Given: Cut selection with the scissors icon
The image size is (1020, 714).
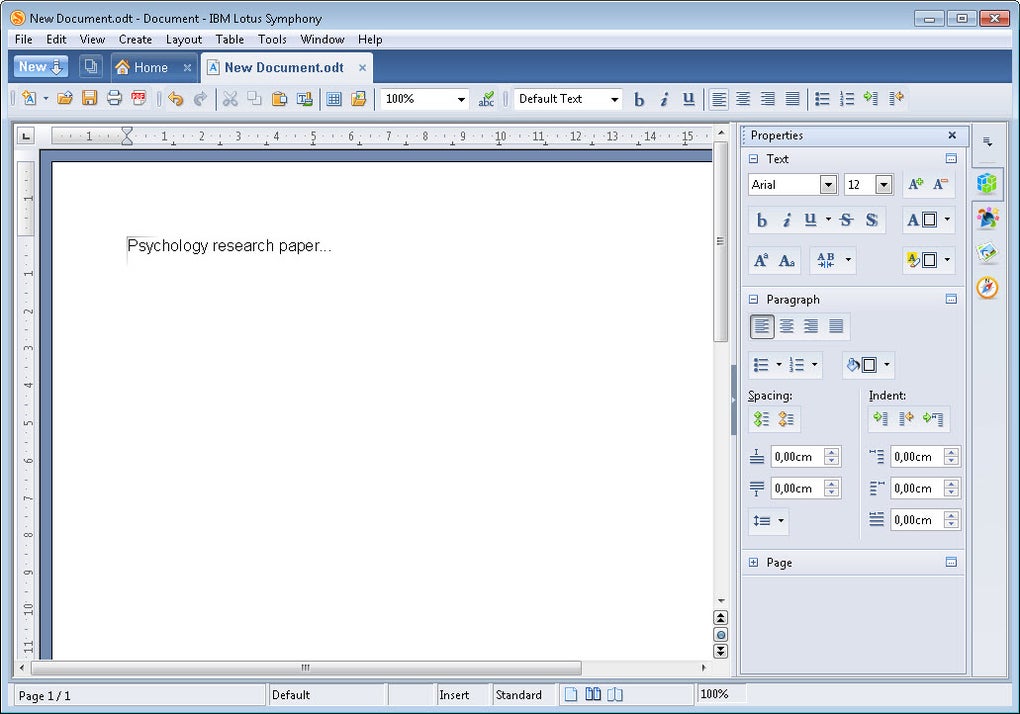Looking at the screenshot, I should point(230,99).
